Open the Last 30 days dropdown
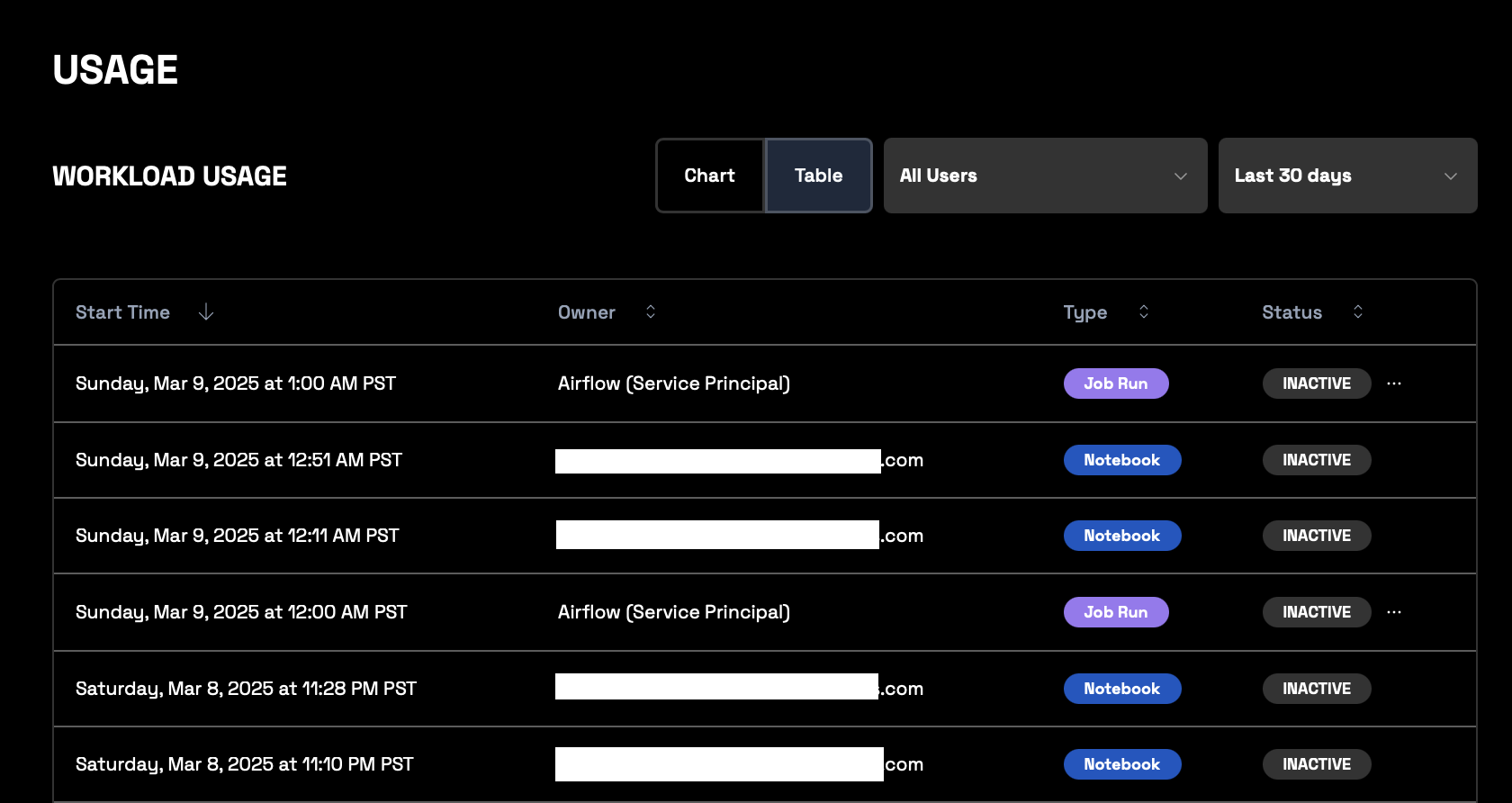Screen dimensions: 1512x803 pyautogui.click(x=1347, y=176)
